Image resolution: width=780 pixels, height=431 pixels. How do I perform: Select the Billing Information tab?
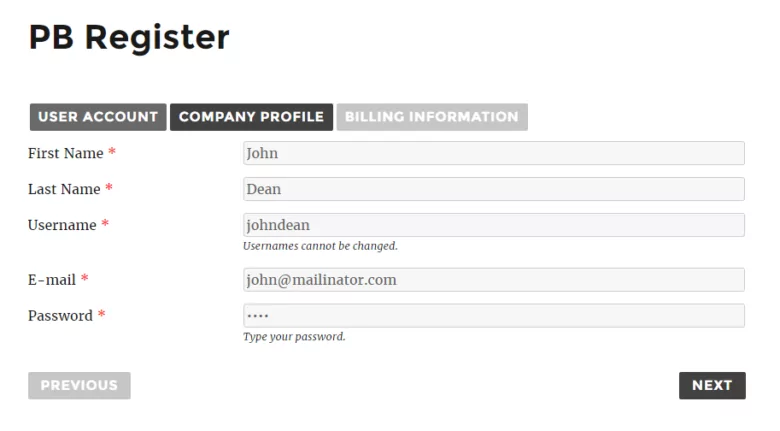[x=432, y=117]
